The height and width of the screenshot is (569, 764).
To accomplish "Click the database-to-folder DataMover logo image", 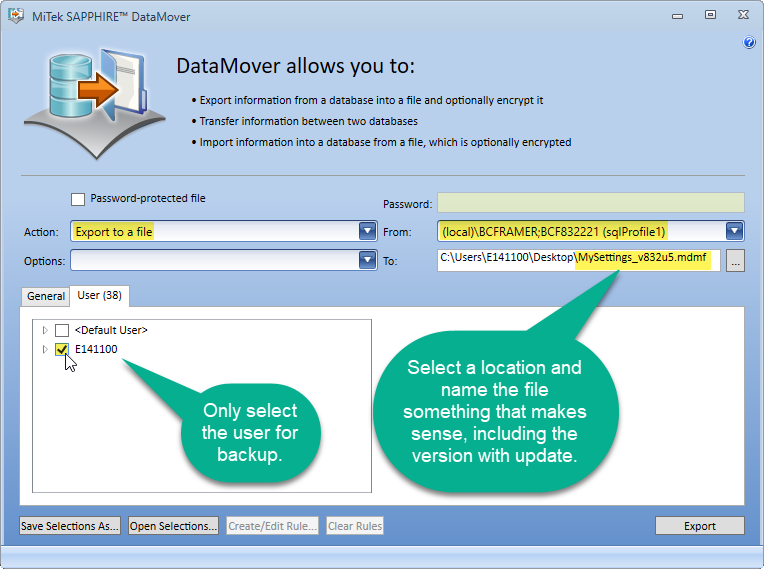I will pyautogui.click(x=95, y=104).
